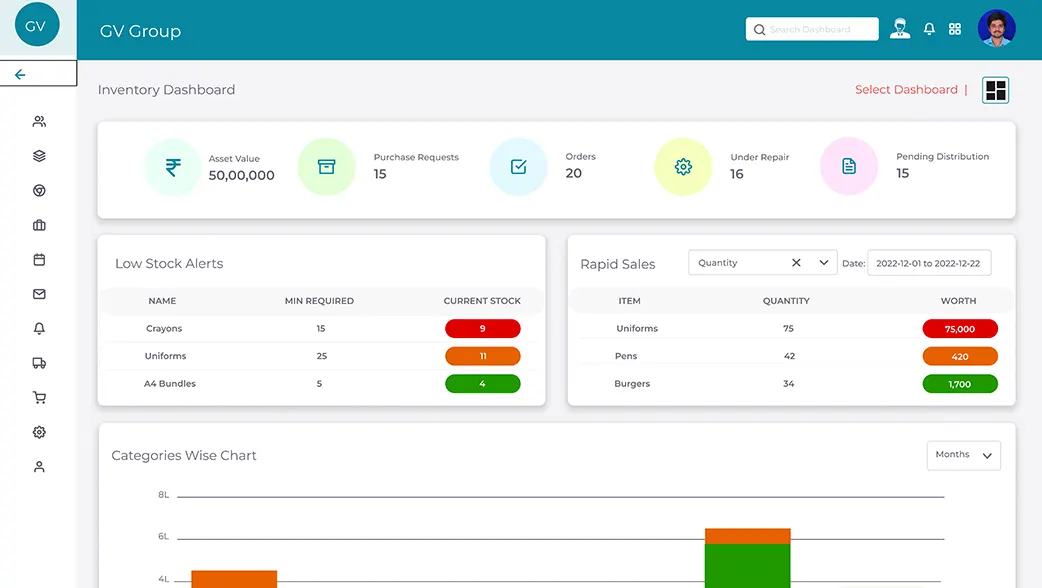Click the GV Group header title
Screen dimensions: 1042x588
click(140, 31)
